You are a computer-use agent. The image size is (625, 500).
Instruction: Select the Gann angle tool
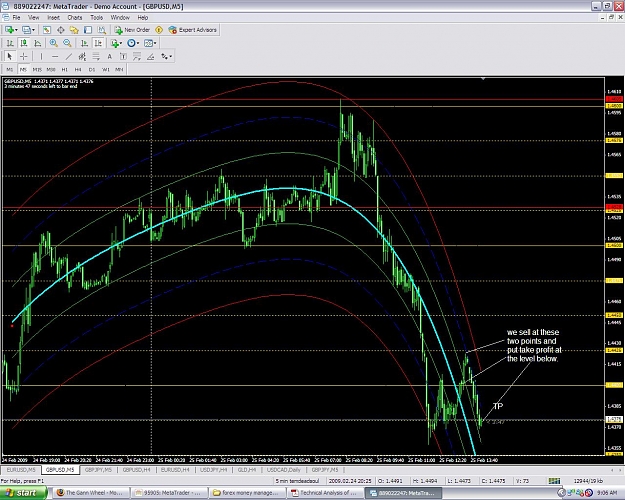pyautogui.click(x=151, y=57)
